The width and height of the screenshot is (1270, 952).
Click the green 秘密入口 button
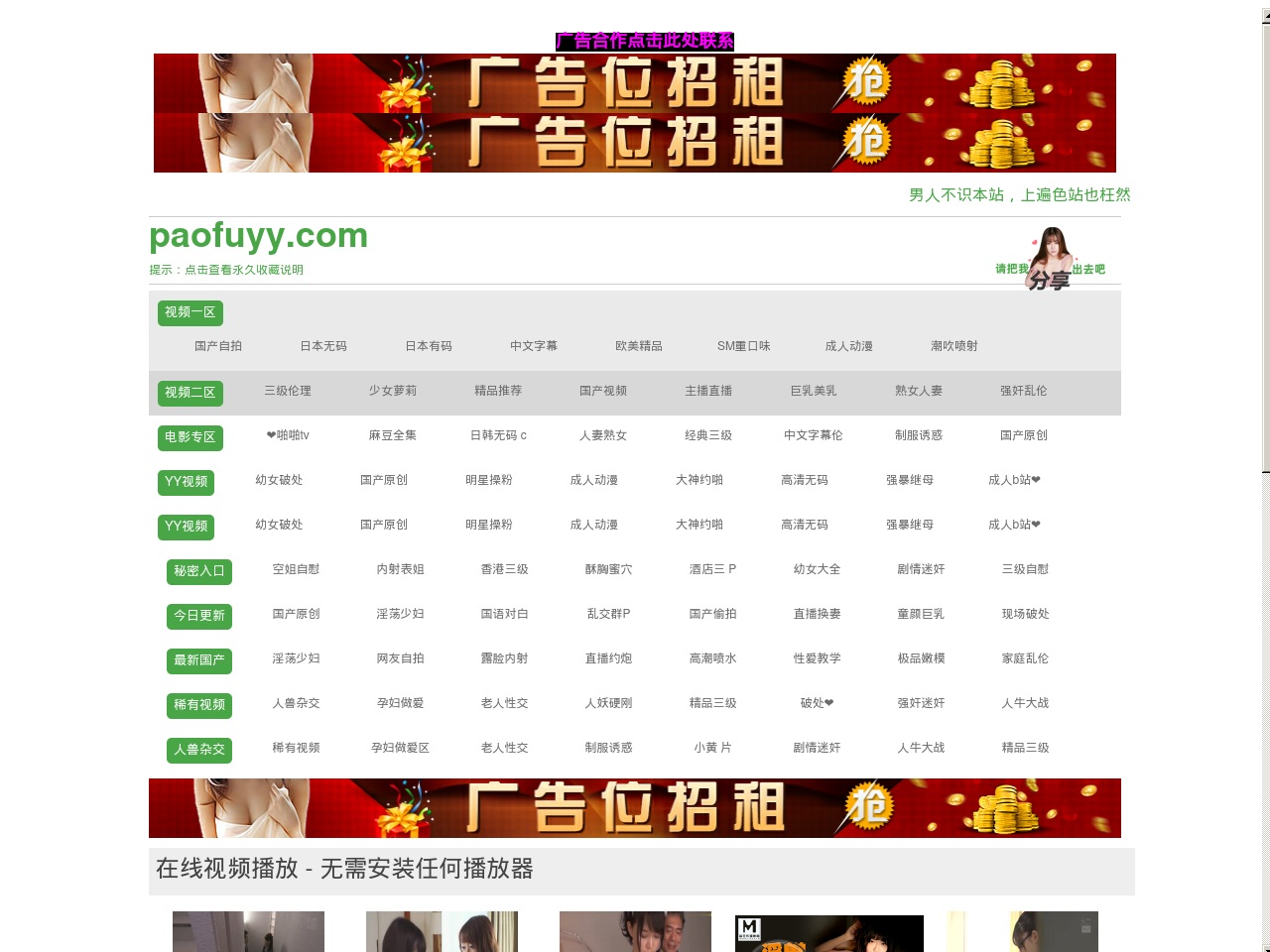tap(199, 572)
